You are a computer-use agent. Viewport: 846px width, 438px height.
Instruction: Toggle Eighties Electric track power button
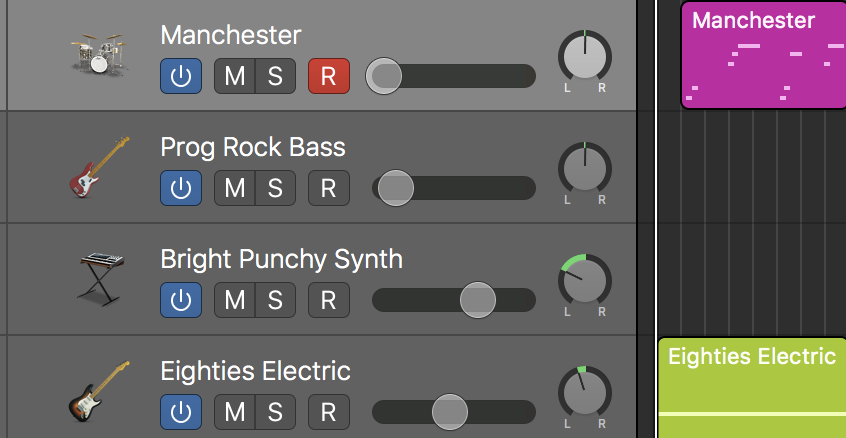[180, 411]
